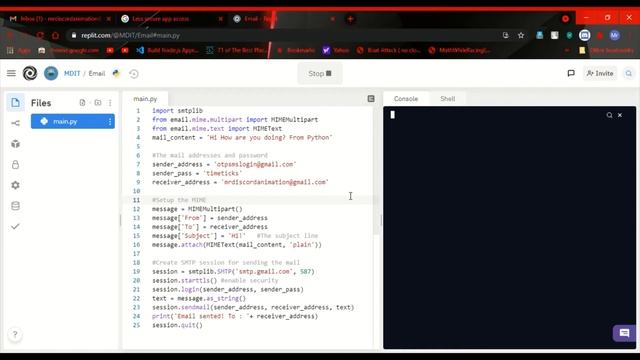This screenshot has height=360, width=640.
Task: Click the line 'message = MIMEMultipart()'
Action: [197, 209]
